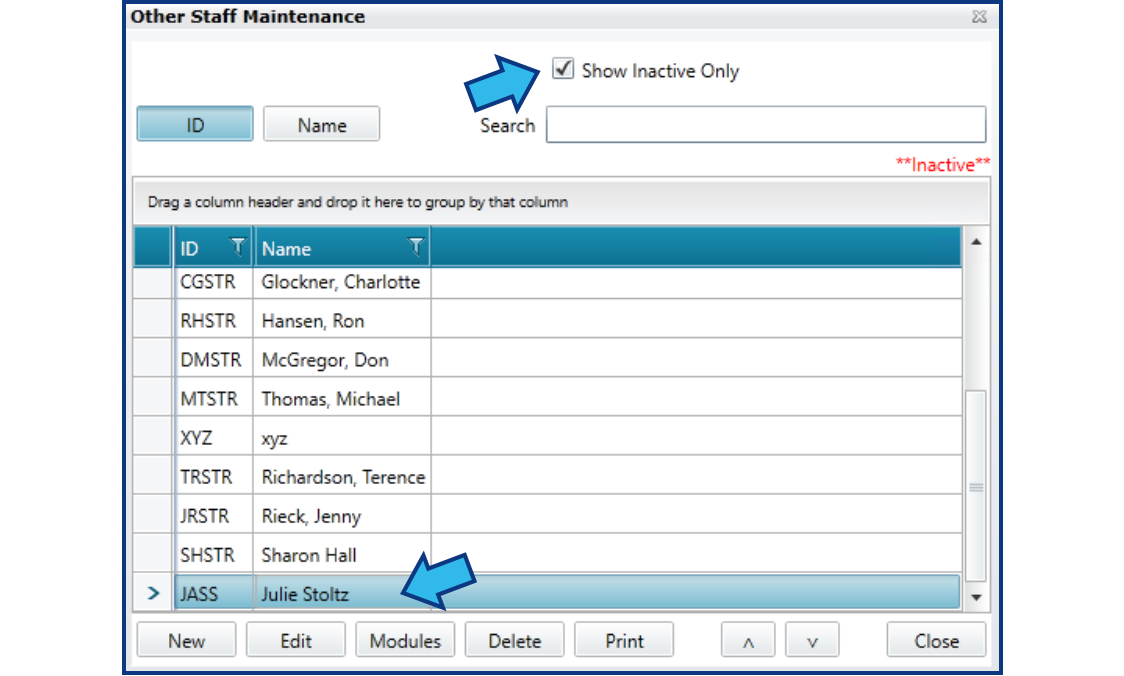Click the current row indicator arrow
This screenshot has height=676, width=1124.
[153, 593]
